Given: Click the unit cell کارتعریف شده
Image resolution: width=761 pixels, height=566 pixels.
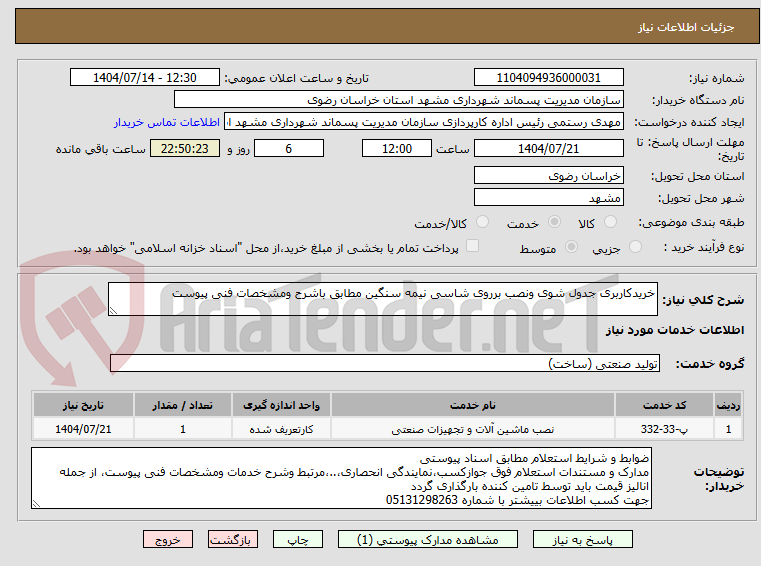Looking at the screenshot, I should [x=281, y=429].
